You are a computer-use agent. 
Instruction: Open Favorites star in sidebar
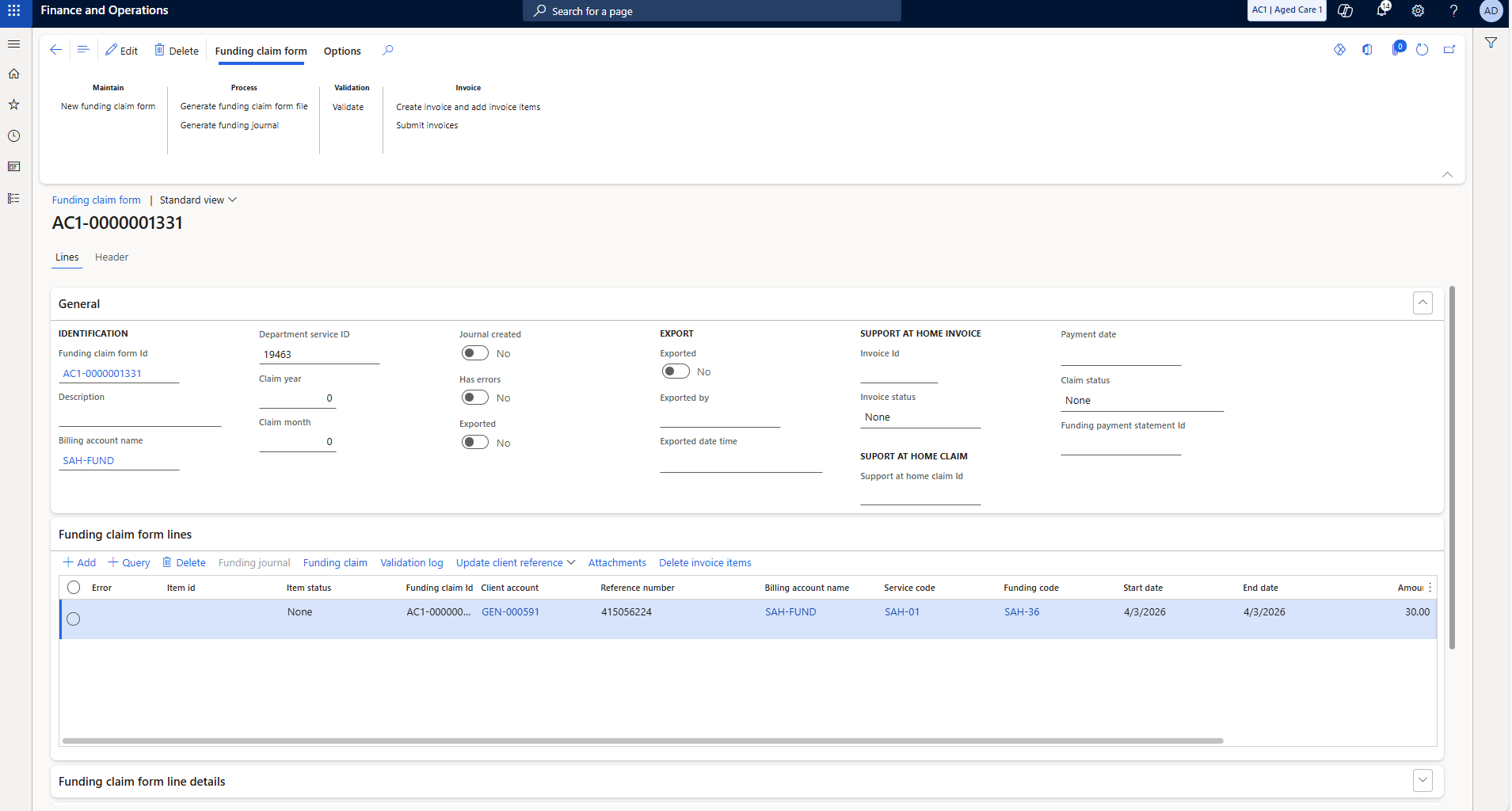pyautogui.click(x=13, y=105)
